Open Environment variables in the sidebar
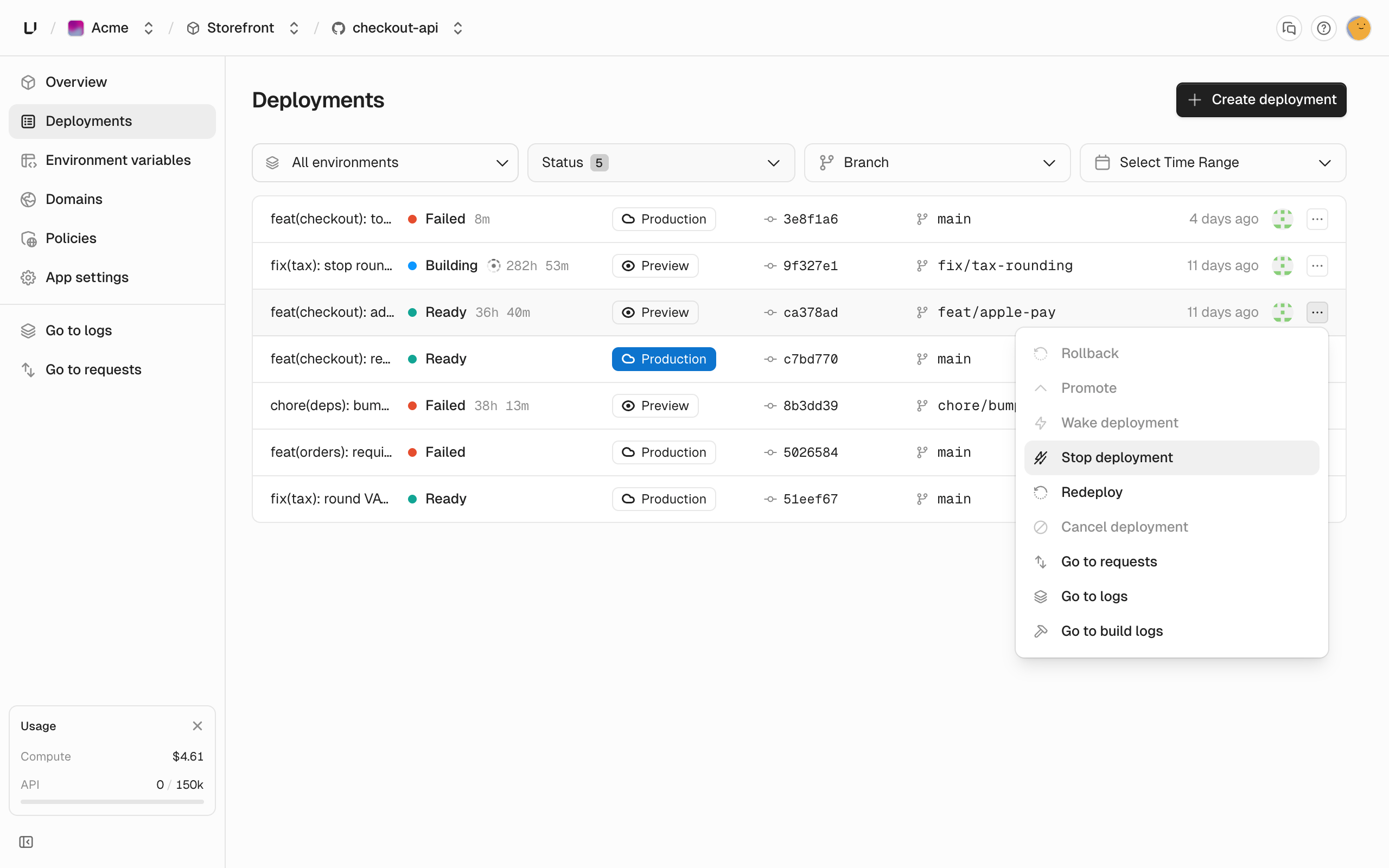 coord(112,160)
